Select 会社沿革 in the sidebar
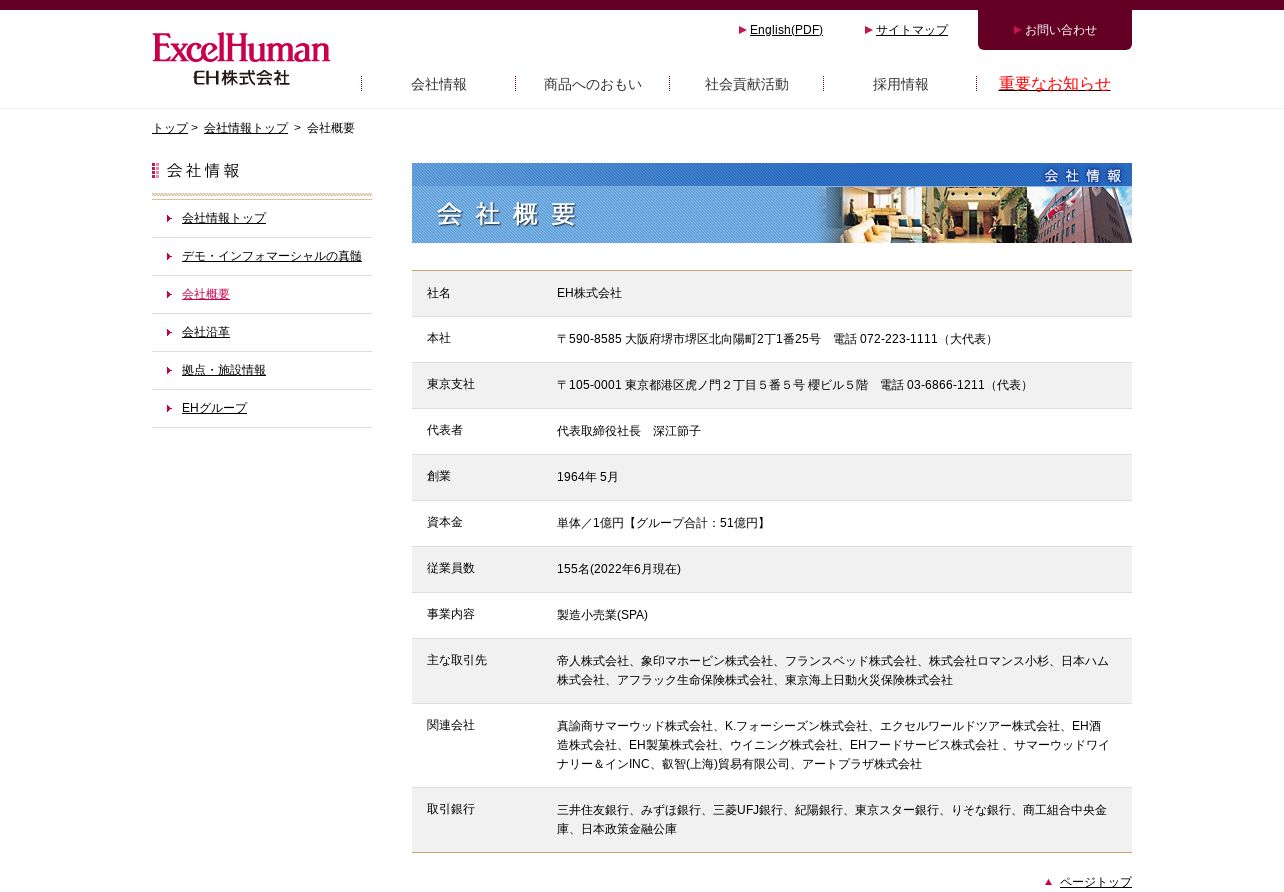The width and height of the screenshot is (1284, 892). click(x=206, y=332)
